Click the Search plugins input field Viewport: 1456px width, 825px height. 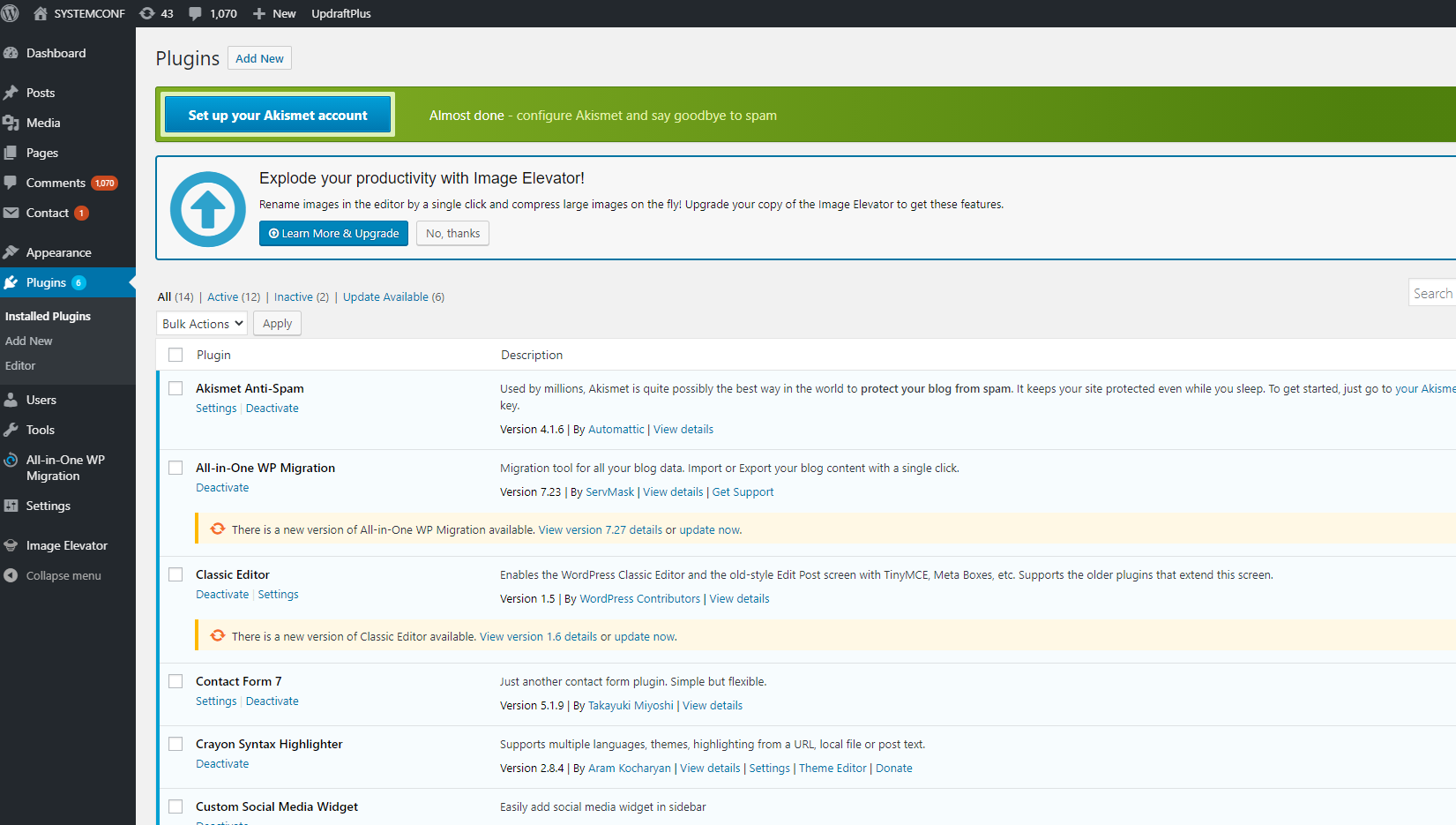[1432, 293]
